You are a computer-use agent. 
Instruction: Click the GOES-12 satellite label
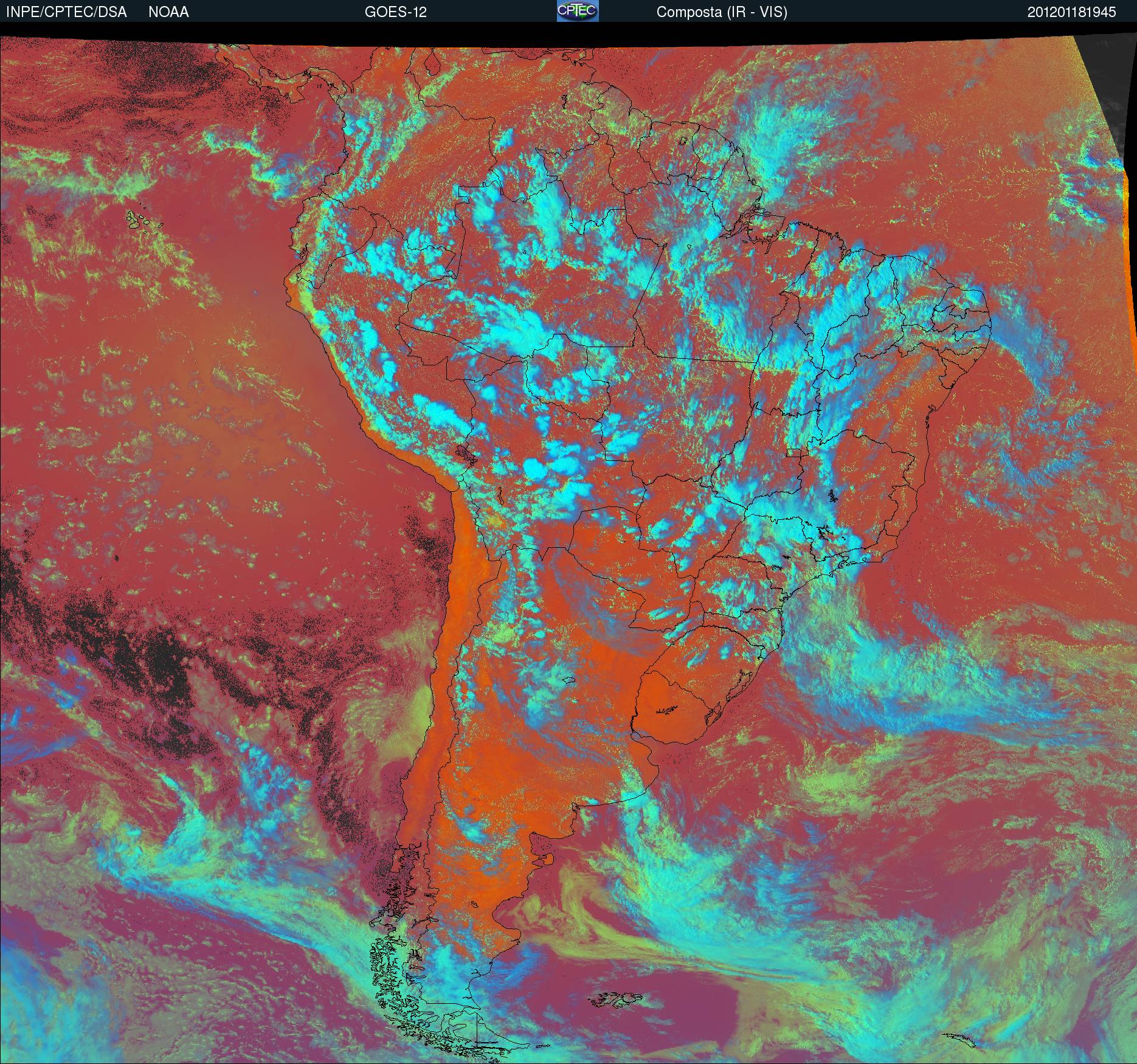[395, 12]
